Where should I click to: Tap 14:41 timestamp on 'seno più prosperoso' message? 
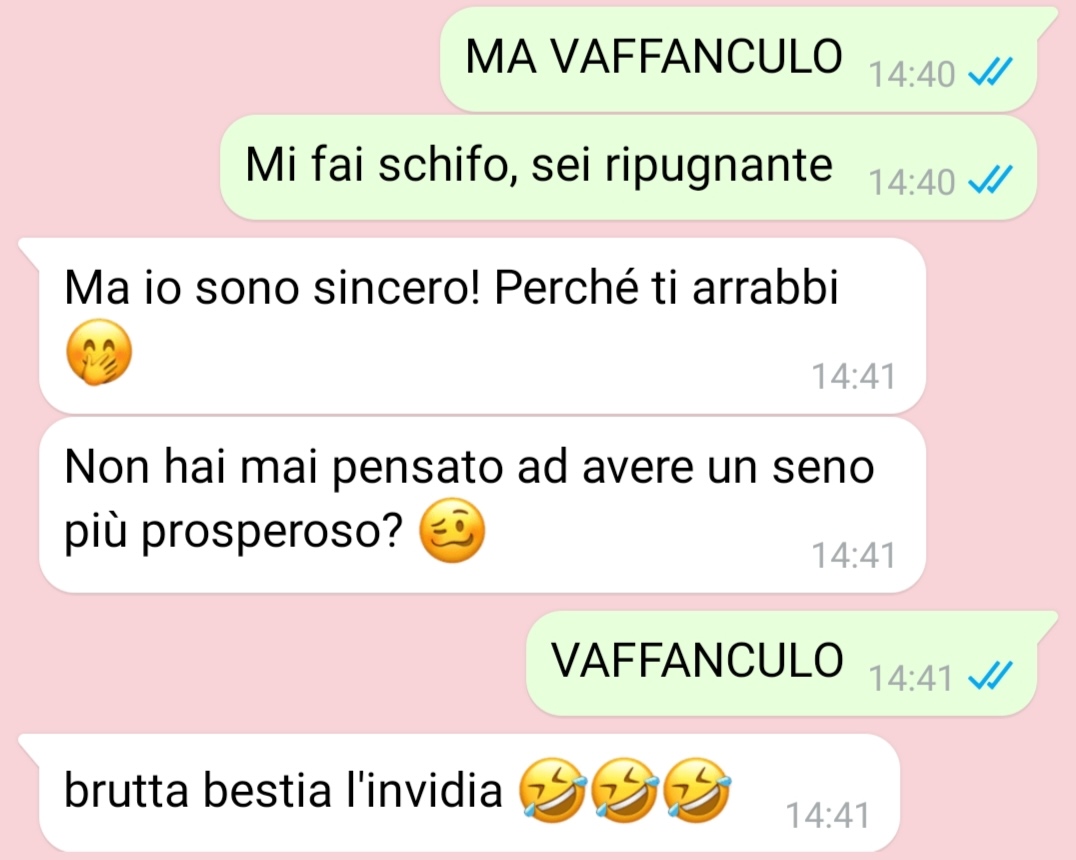coord(854,555)
